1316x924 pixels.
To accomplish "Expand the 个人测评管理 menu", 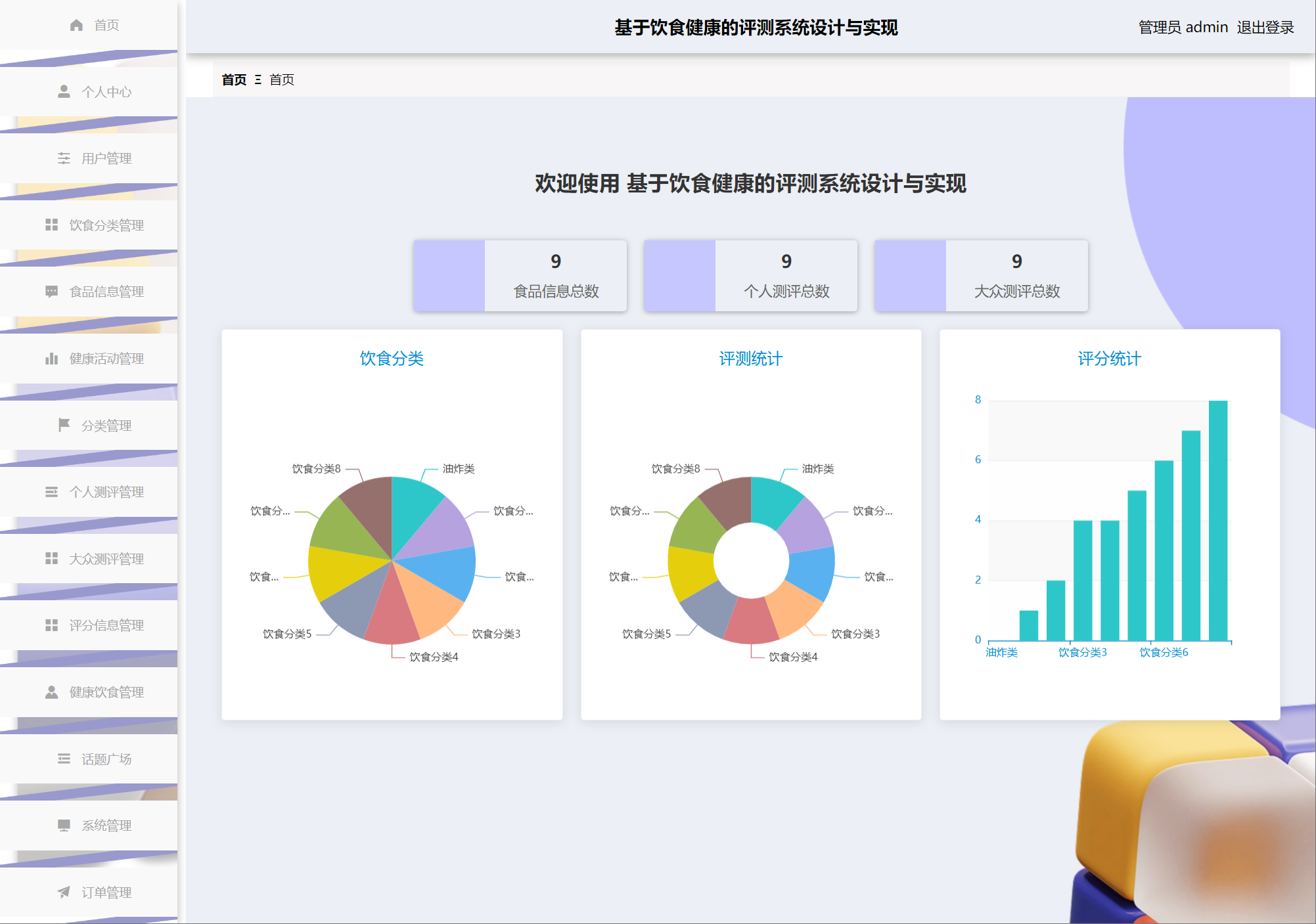I will tap(106, 492).
